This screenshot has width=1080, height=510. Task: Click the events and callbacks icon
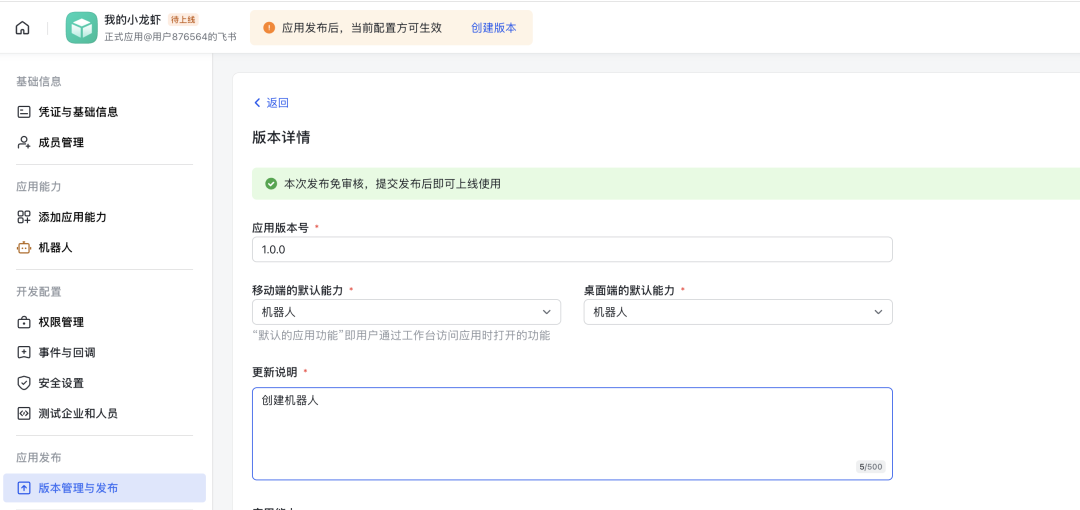pos(24,352)
